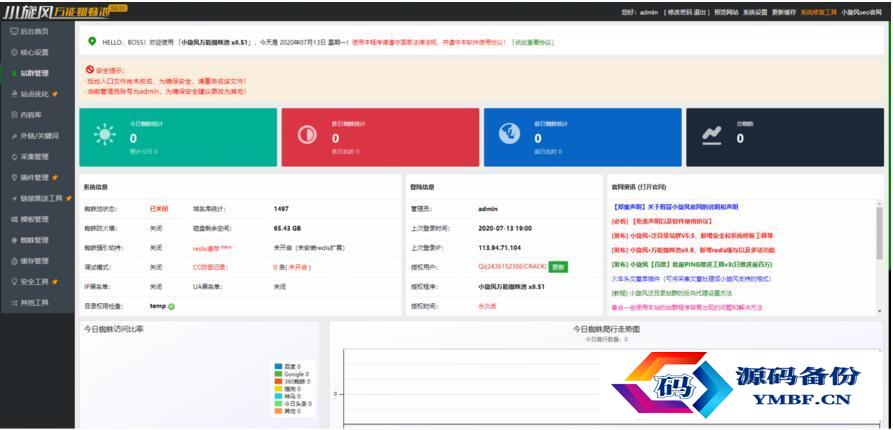Toggle the 今日头条 legend entry in chart
Image resolution: width=893 pixels, height=430 pixels.
(293, 403)
